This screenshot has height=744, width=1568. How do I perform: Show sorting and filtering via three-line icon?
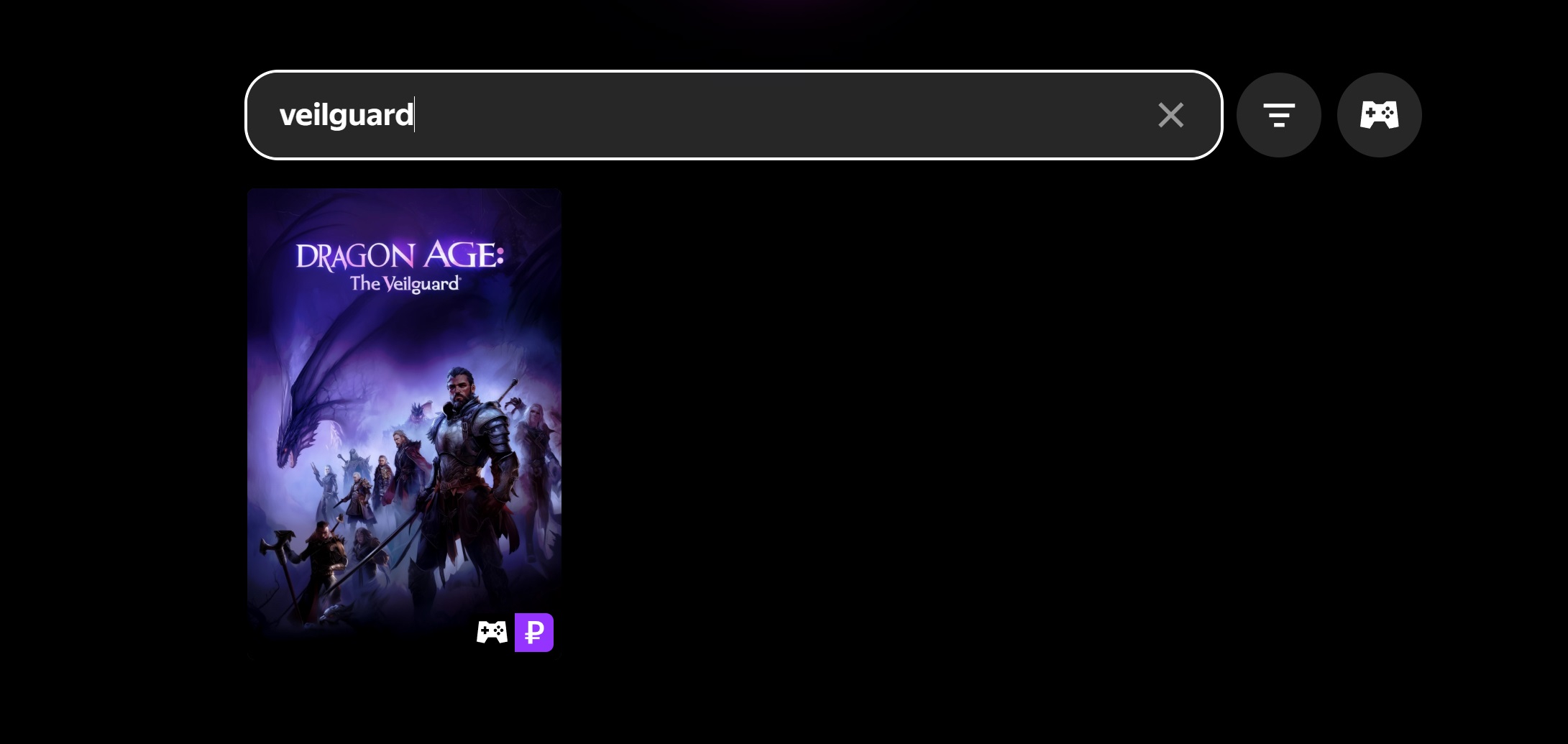(1278, 115)
